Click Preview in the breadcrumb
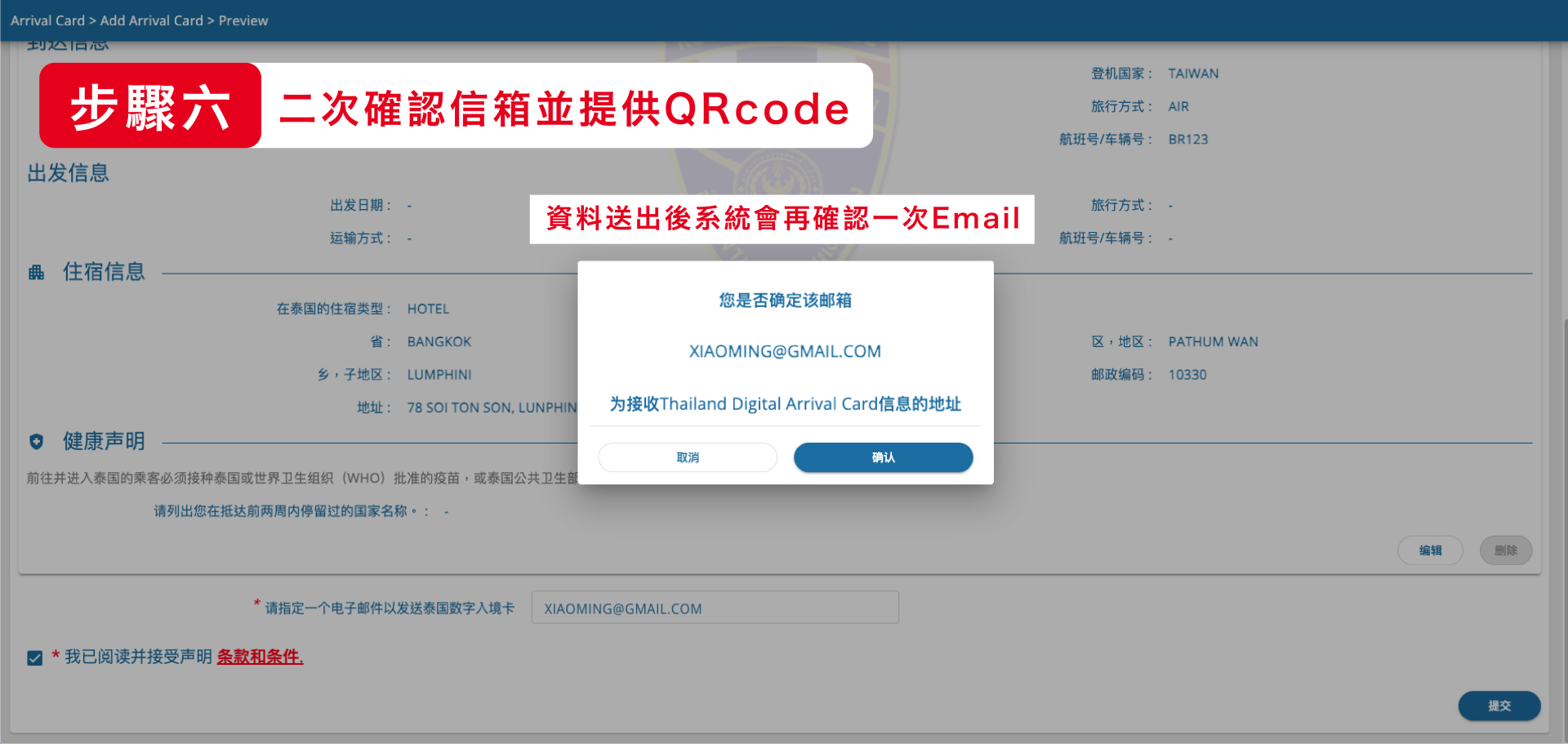The width and height of the screenshot is (1568, 744). point(243,20)
